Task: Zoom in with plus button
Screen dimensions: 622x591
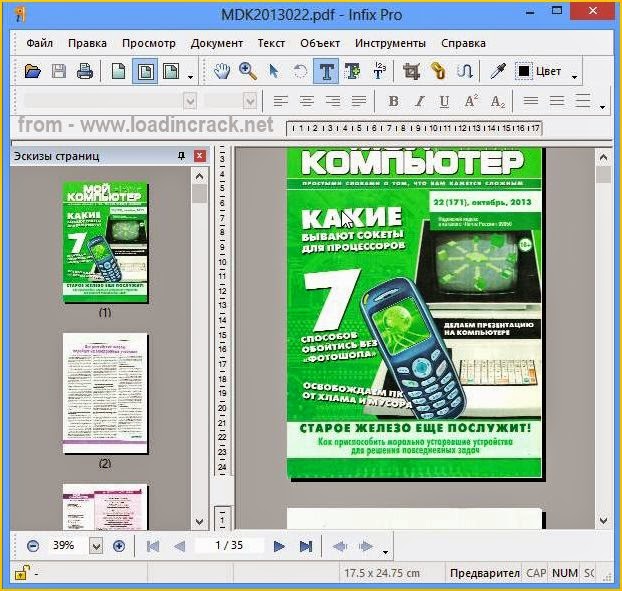Action: point(119,546)
